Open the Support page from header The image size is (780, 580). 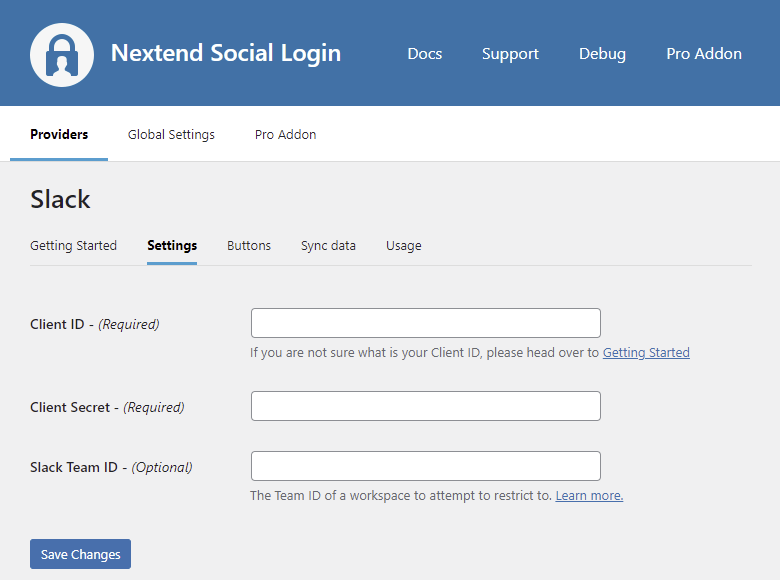pyautogui.click(x=510, y=54)
